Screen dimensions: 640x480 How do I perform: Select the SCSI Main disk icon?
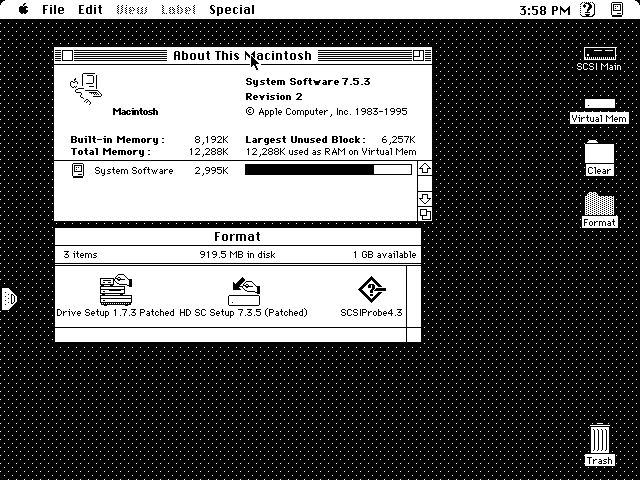point(599,53)
